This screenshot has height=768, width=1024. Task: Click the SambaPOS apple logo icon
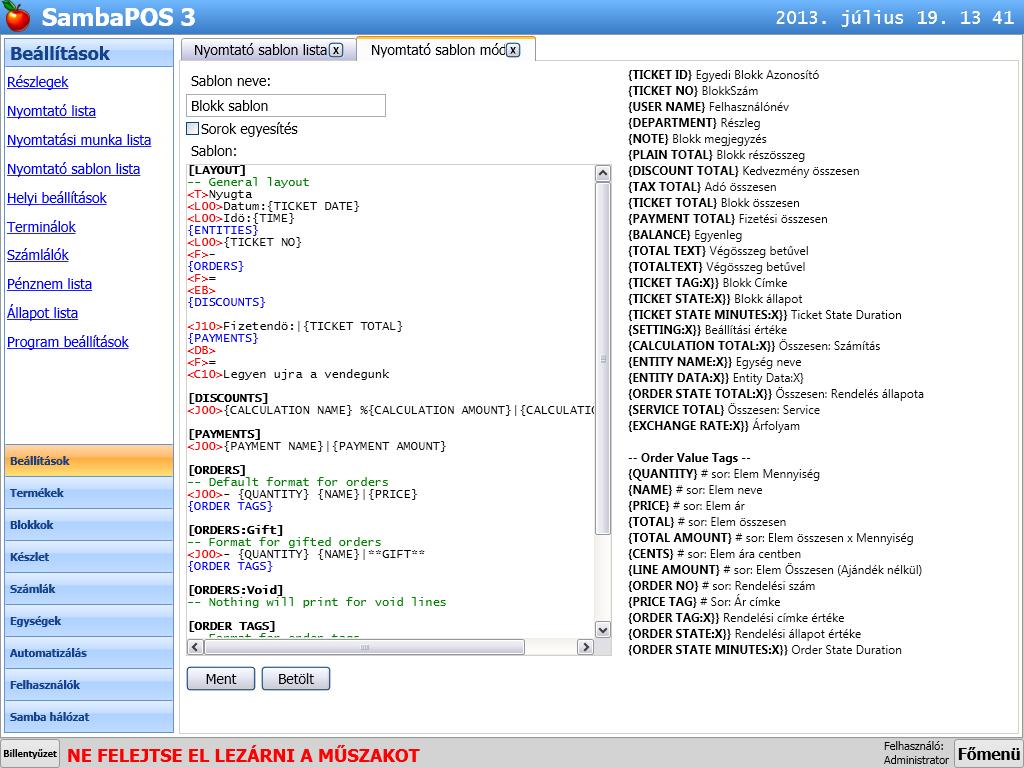coord(17,17)
